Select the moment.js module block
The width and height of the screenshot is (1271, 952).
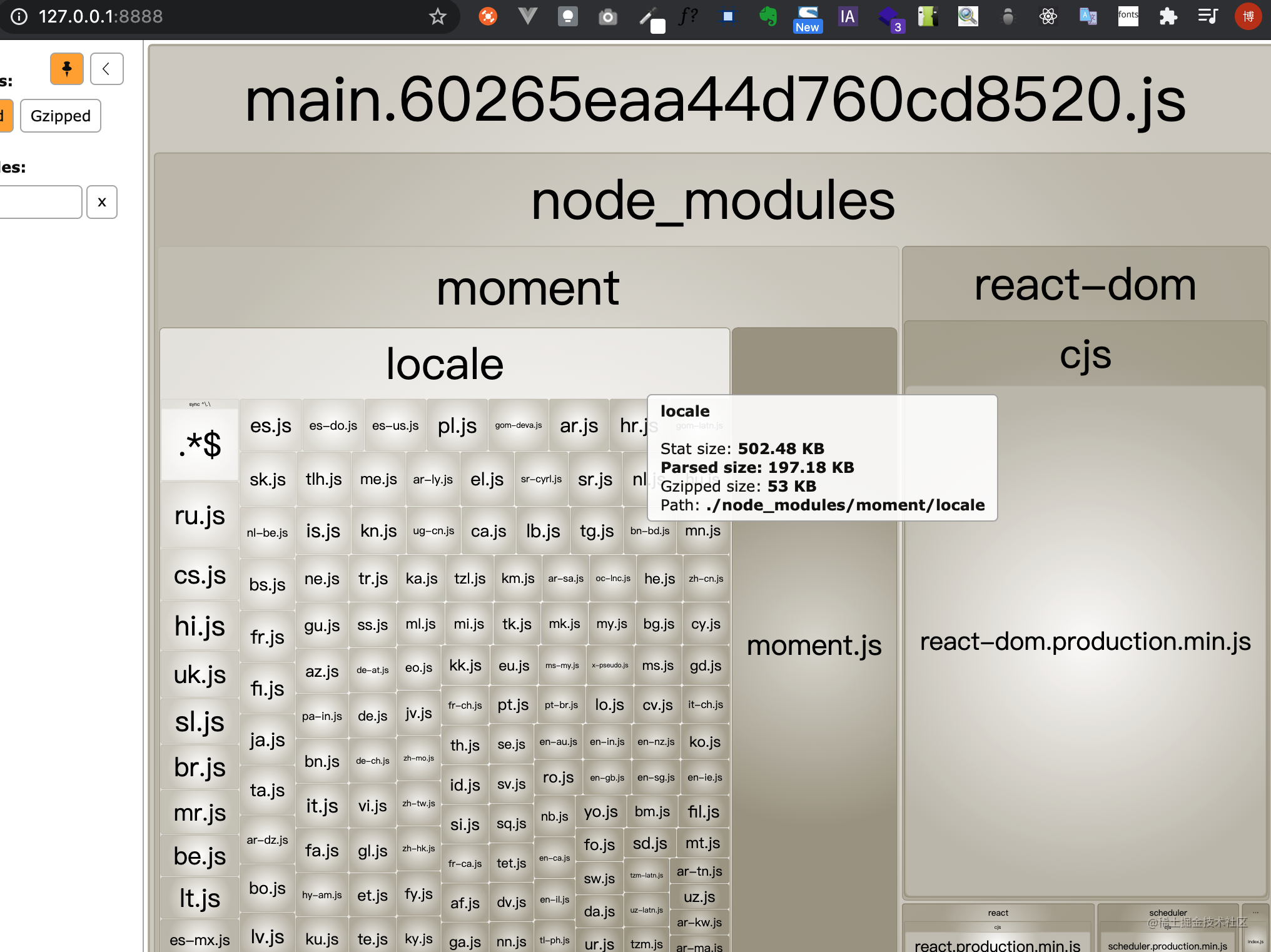(814, 646)
